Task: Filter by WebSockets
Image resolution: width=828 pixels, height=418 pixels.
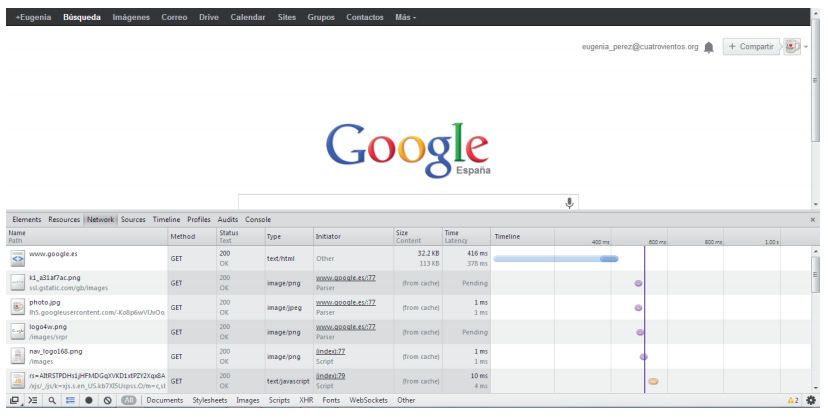Action: [x=368, y=401]
